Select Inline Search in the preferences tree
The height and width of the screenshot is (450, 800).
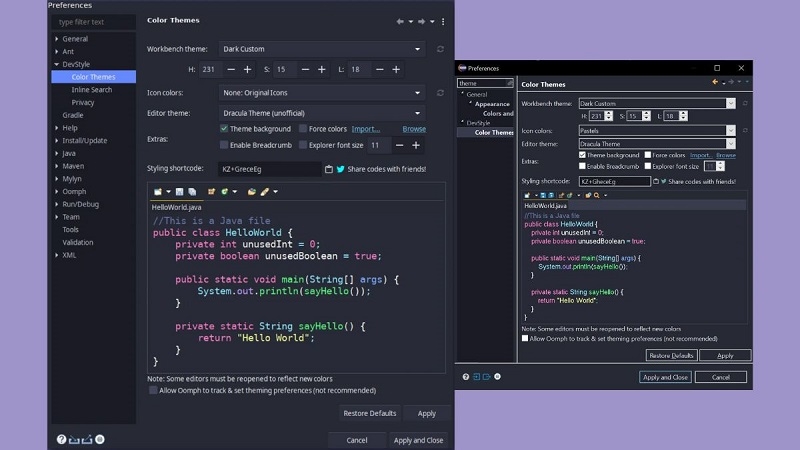click(91, 90)
